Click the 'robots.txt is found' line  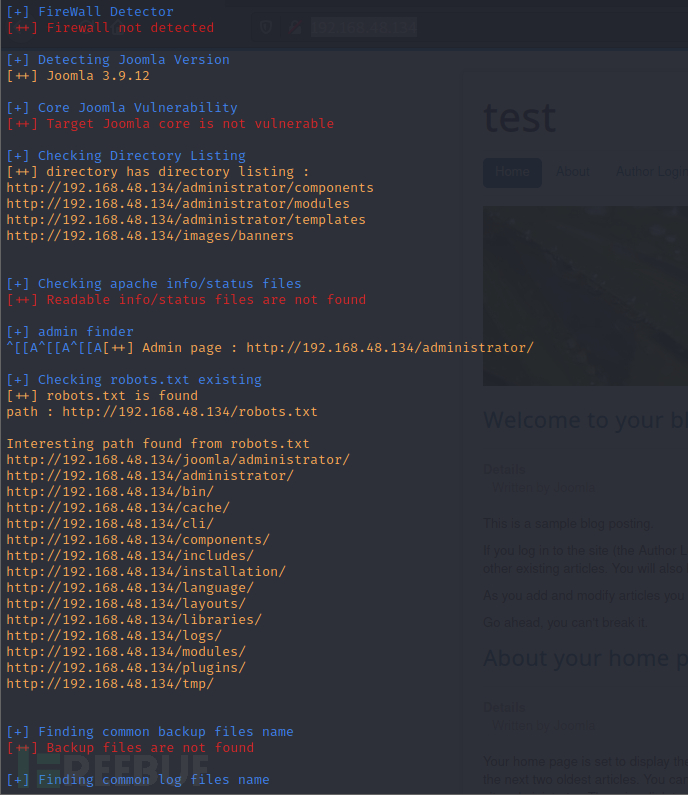[x=102, y=395]
